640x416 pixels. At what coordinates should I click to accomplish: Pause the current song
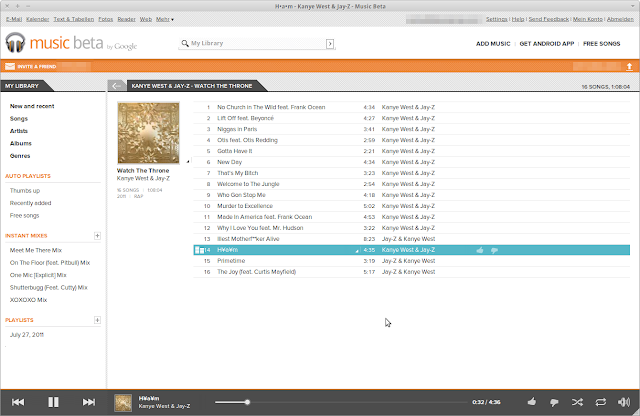click(x=53, y=402)
